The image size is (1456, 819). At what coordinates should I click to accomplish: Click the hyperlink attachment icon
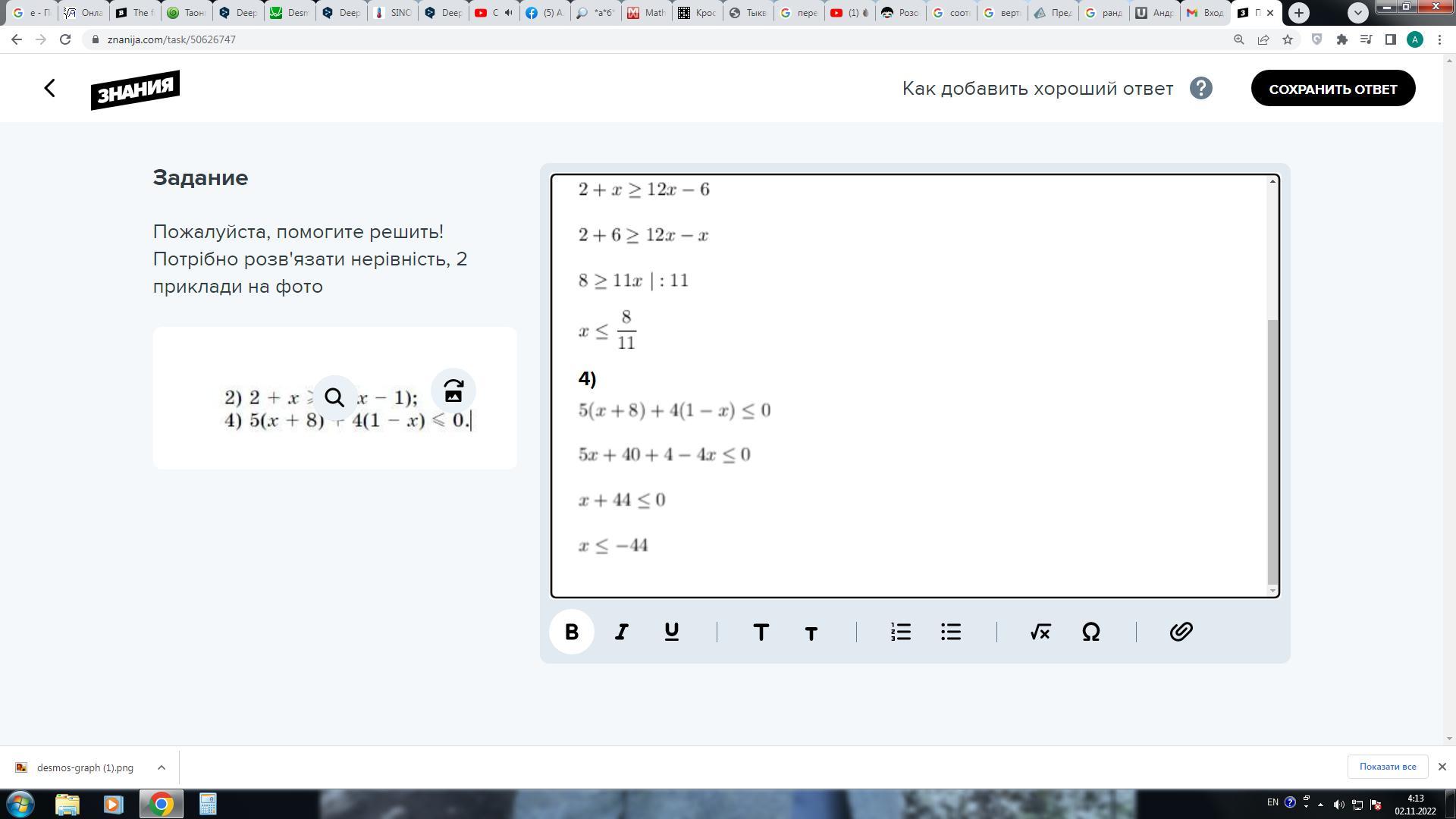(x=1181, y=631)
